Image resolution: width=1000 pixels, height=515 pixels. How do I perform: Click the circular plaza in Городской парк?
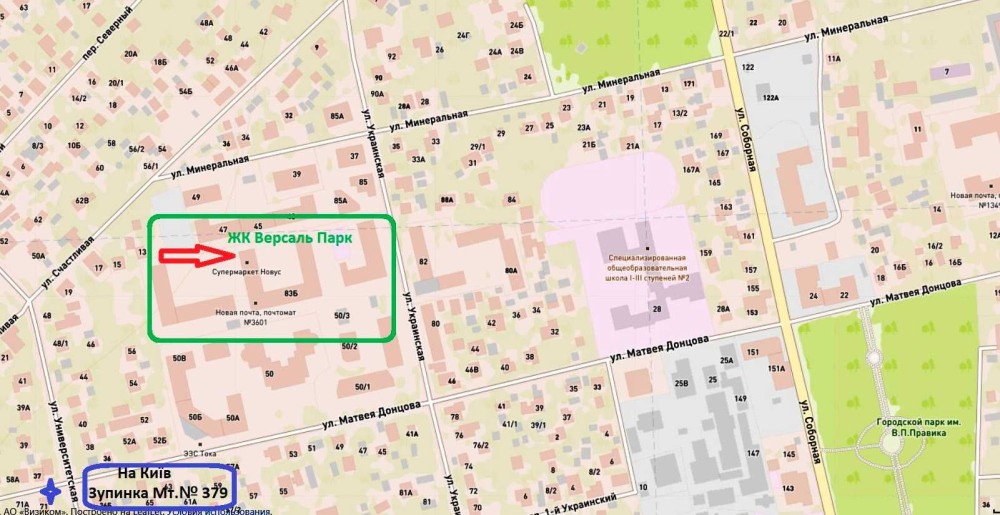point(890,442)
